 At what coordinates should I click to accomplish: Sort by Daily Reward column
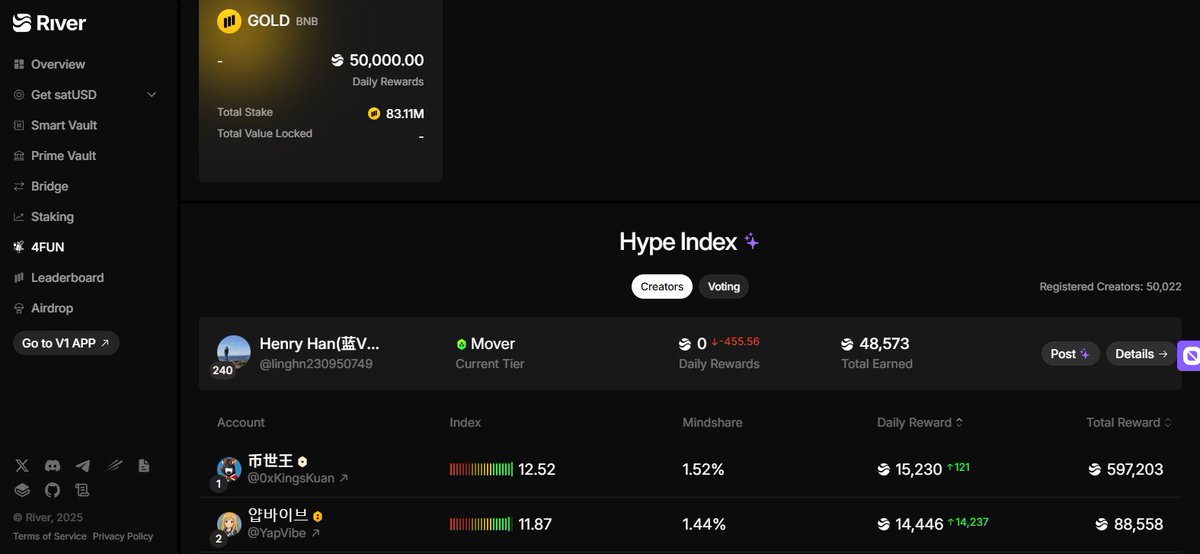click(920, 423)
